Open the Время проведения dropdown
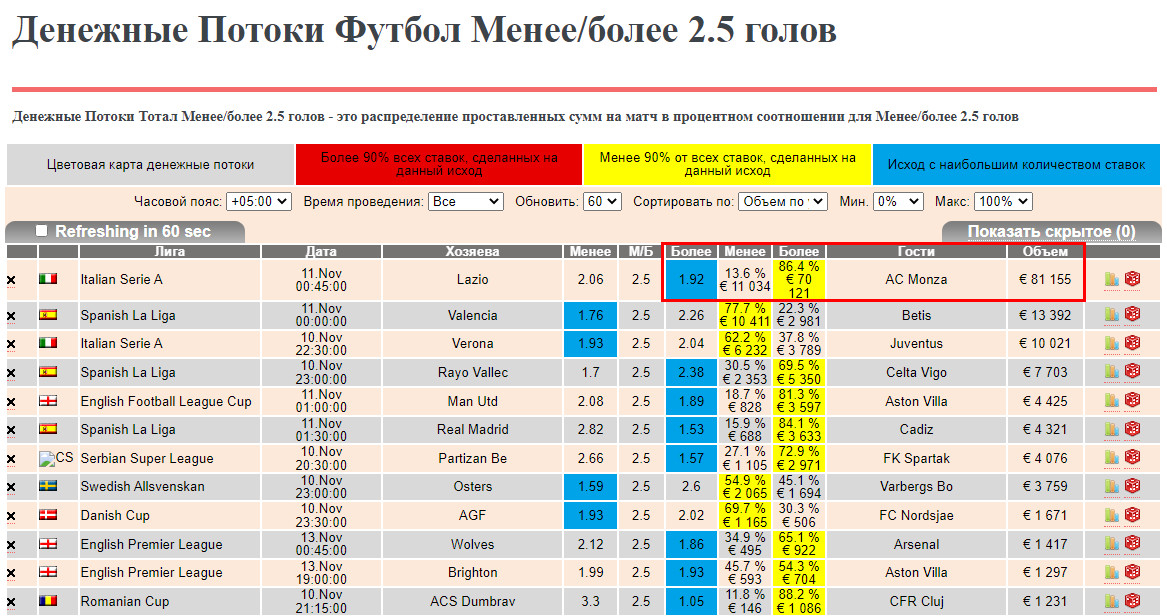This screenshot has width=1167, height=616. [466, 202]
